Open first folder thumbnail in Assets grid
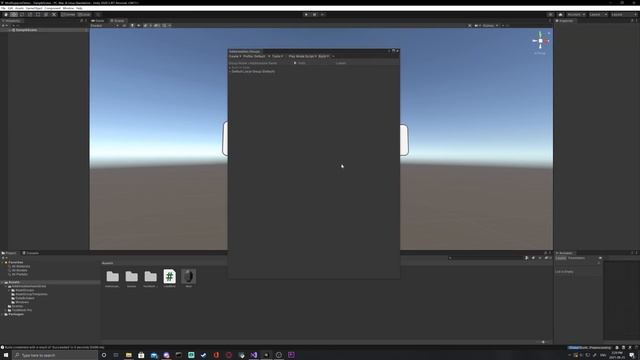640x360 pixels. (x=112, y=277)
